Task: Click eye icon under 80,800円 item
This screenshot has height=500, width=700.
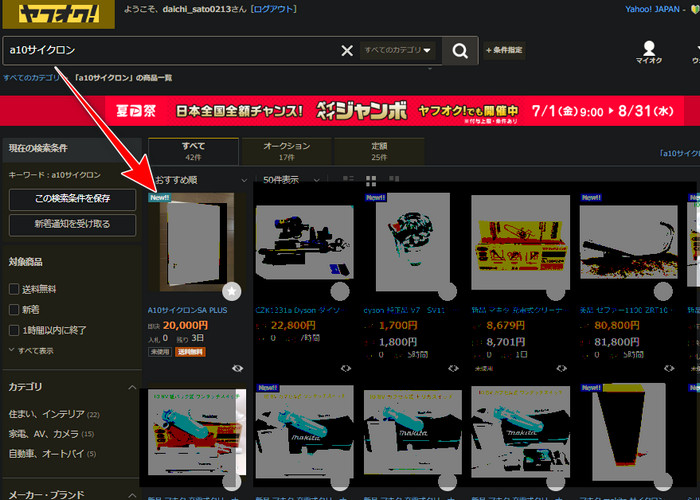Action: coord(669,368)
